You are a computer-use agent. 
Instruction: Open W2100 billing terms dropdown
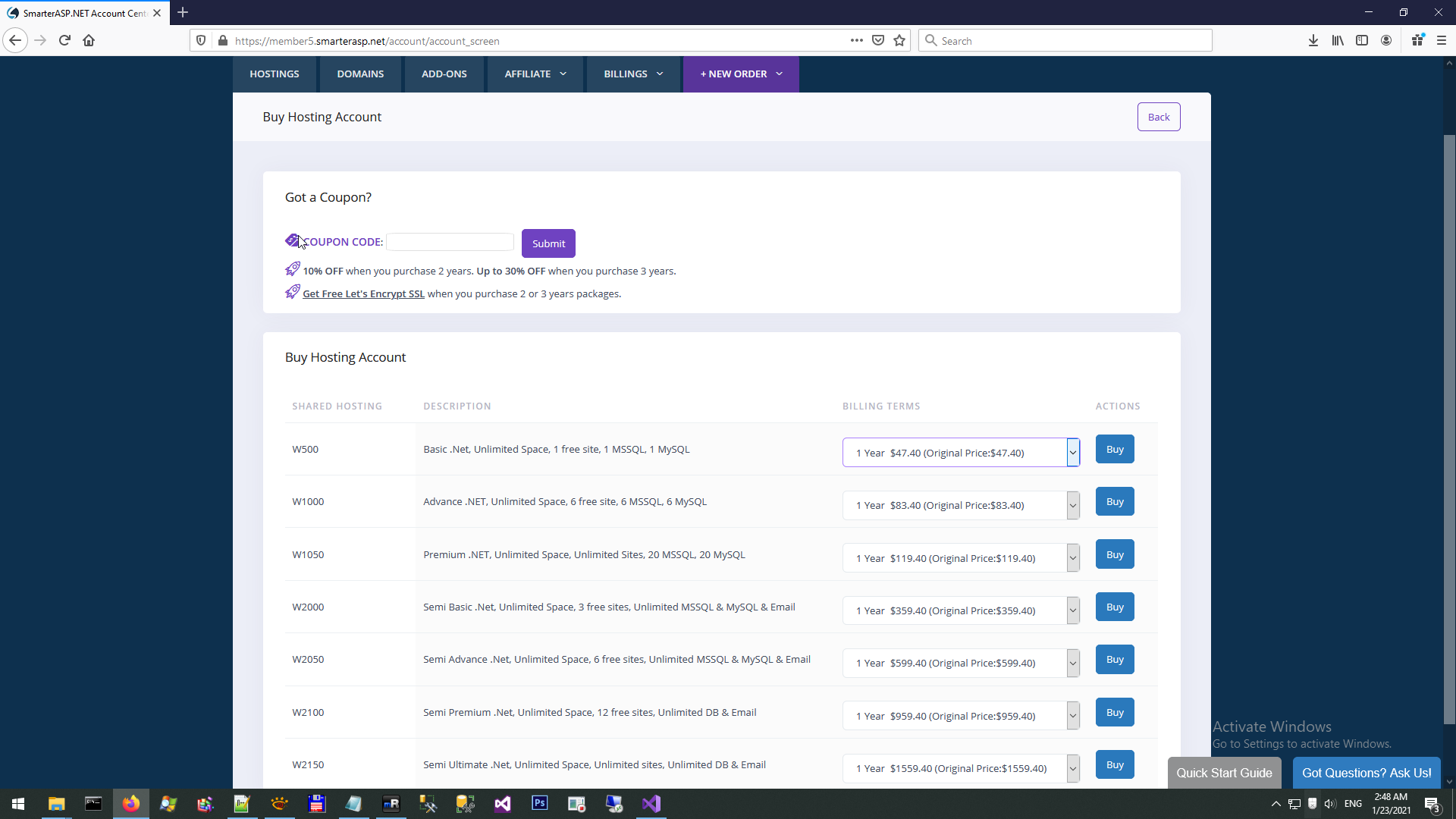(x=960, y=716)
